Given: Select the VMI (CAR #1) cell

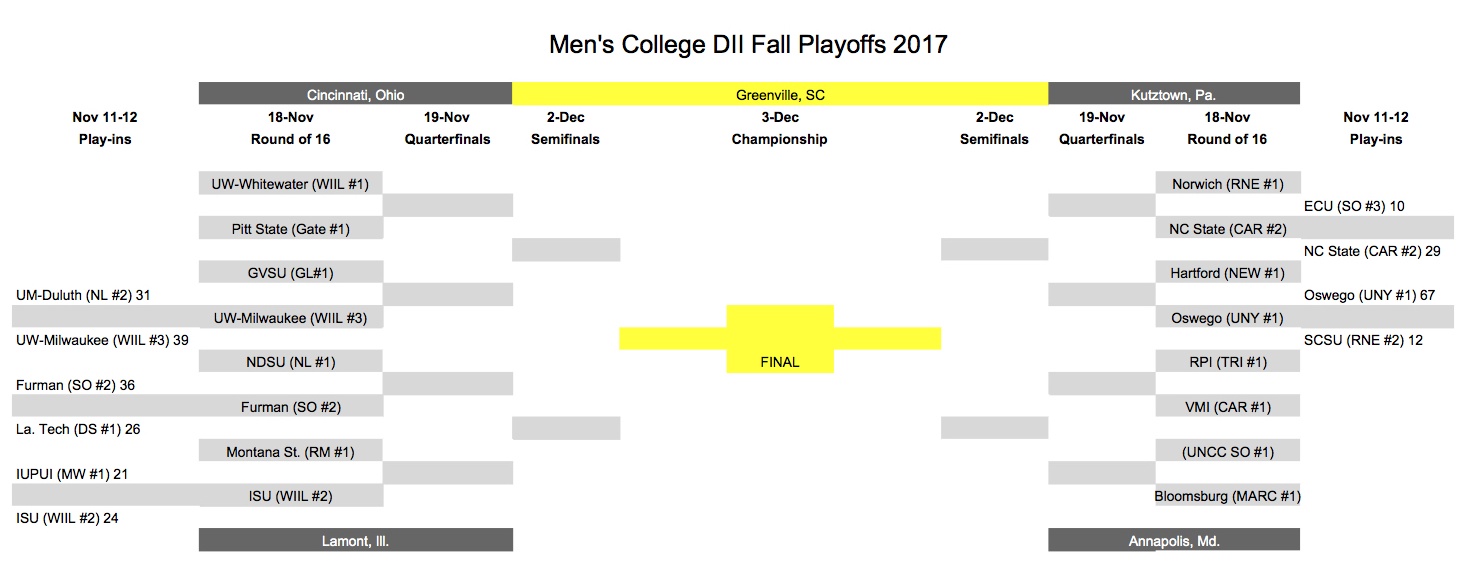Looking at the screenshot, I should [x=1228, y=407].
